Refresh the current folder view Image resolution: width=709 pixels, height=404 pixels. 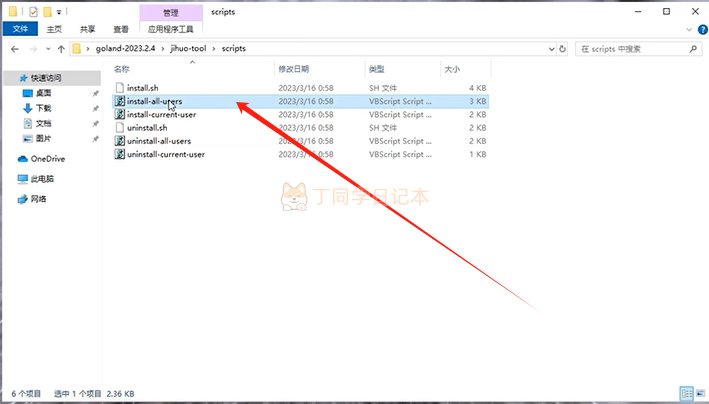click(563, 48)
